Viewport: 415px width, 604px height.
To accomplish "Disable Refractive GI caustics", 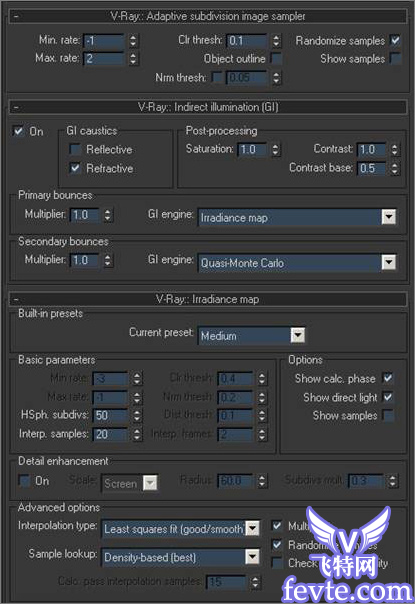I will click(x=75, y=168).
